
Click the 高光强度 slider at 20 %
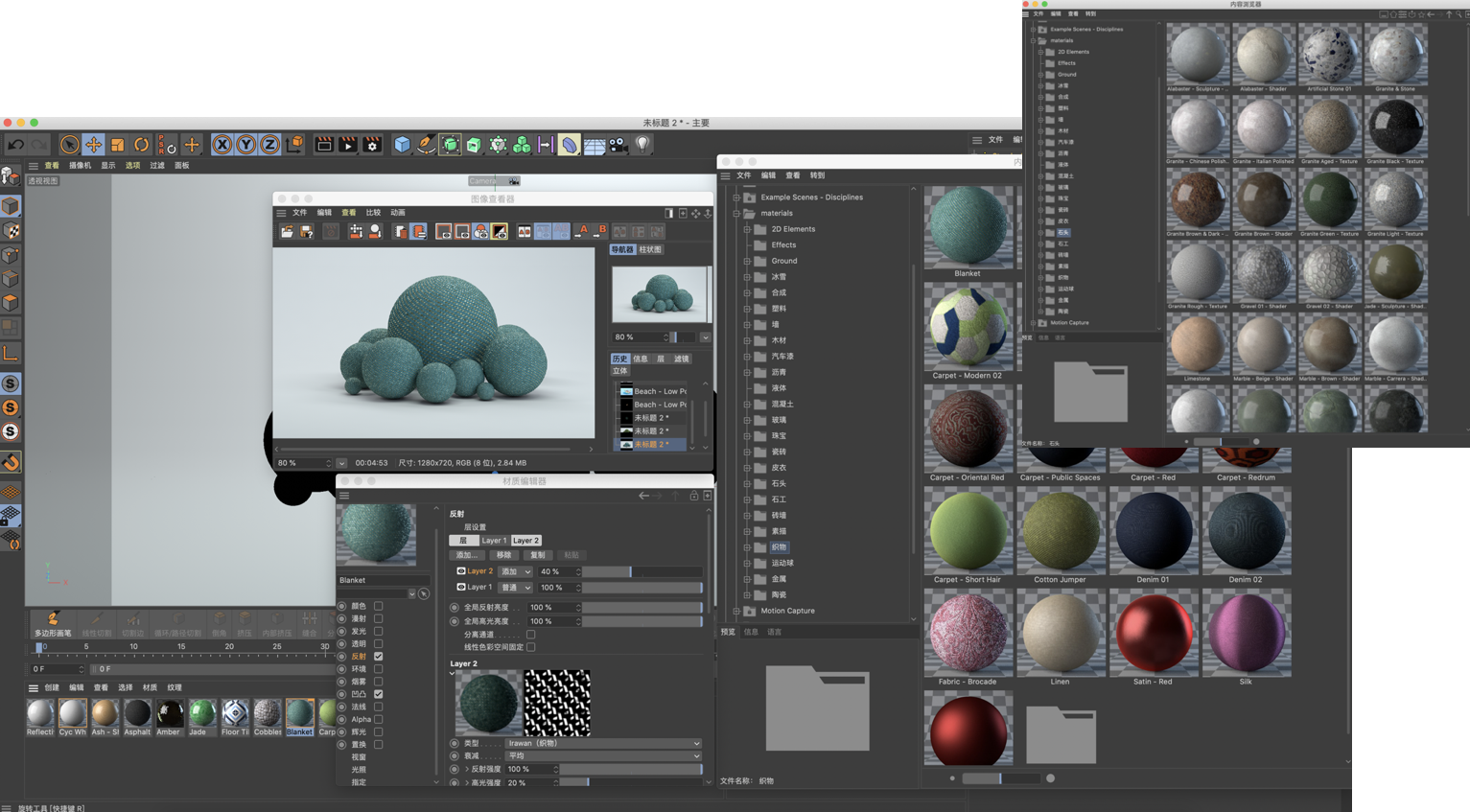631,782
